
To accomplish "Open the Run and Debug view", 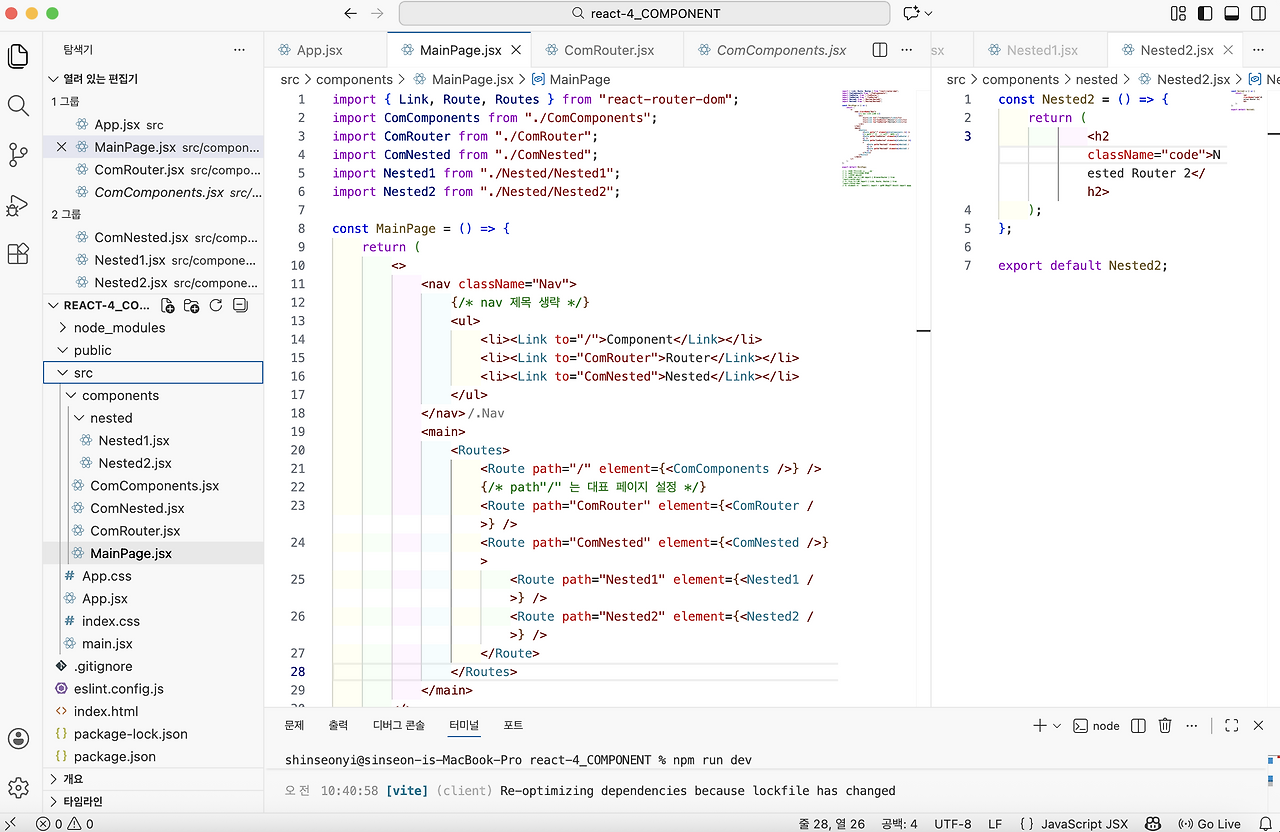I will click(x=18, y=205).
